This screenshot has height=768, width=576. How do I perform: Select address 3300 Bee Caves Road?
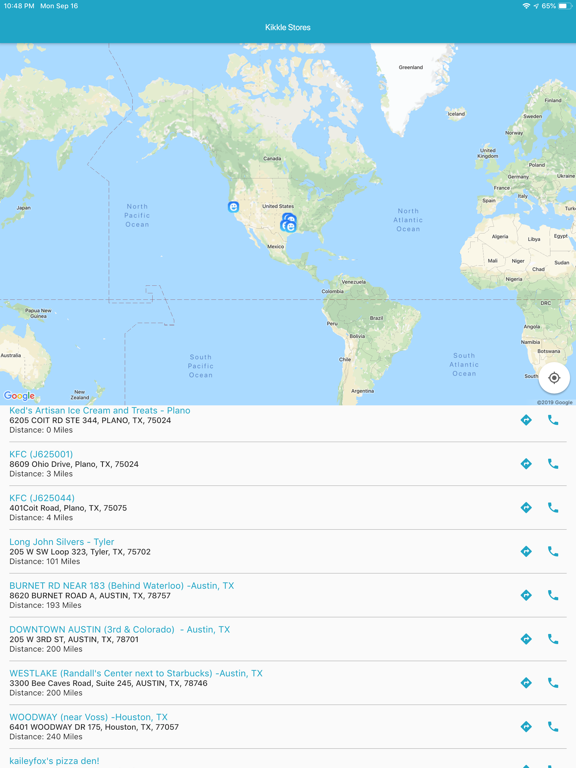click(x=108, y=683)
